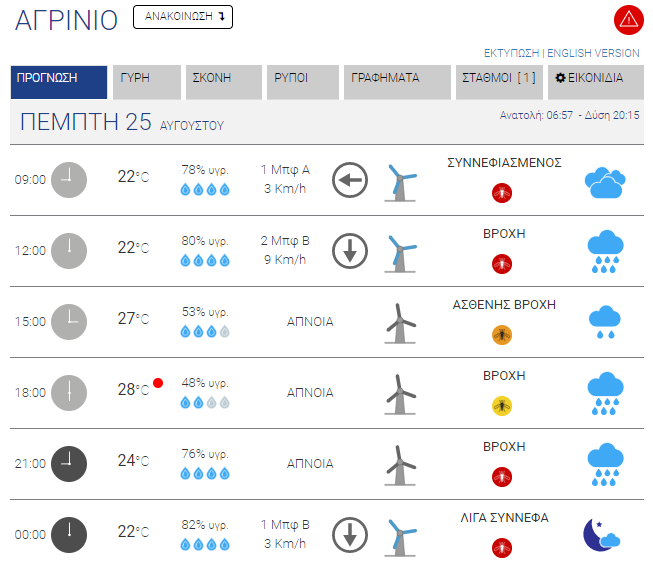
Task: Click the clock icon for 21:00
Action: [69, 464]
